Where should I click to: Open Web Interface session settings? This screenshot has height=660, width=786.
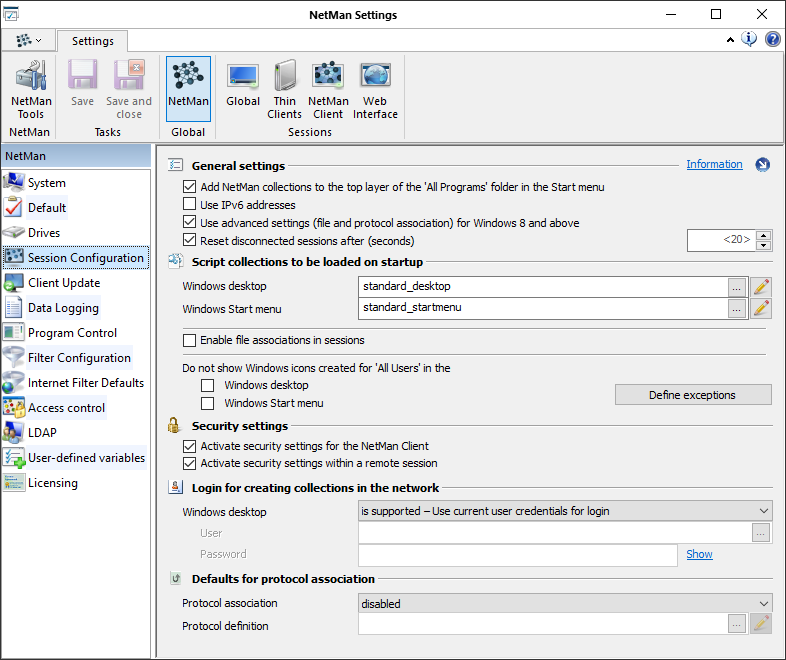click(375, 90)
